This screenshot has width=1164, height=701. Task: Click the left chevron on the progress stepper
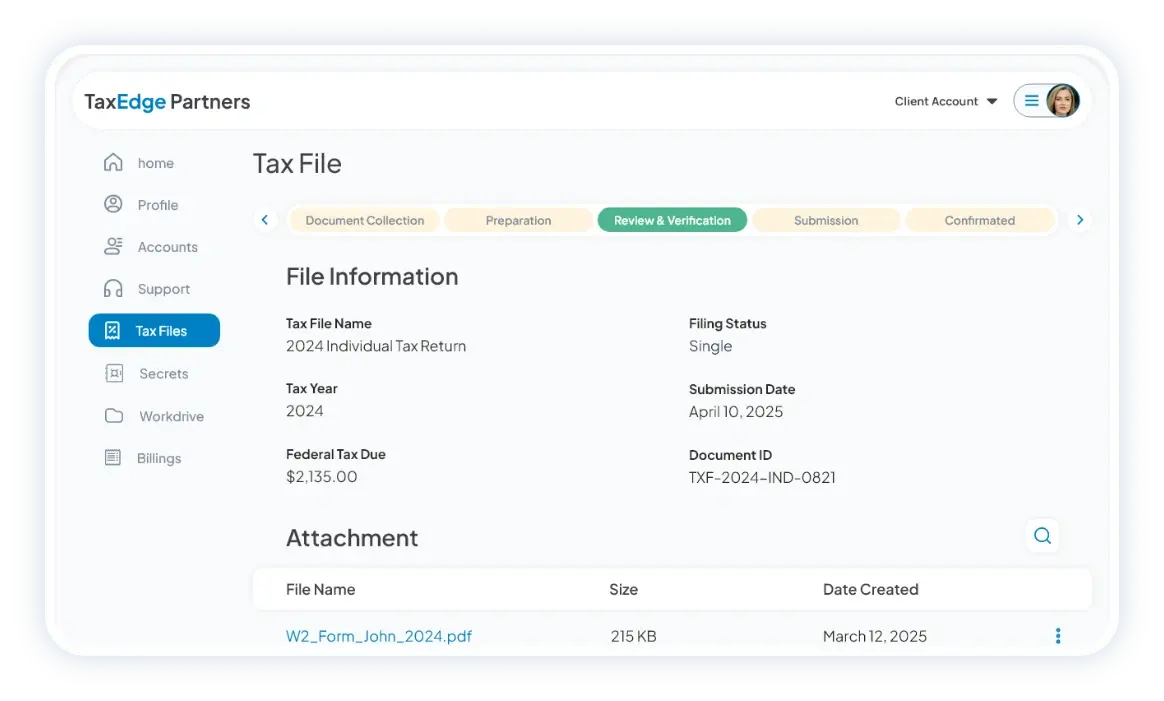(264, 219)
